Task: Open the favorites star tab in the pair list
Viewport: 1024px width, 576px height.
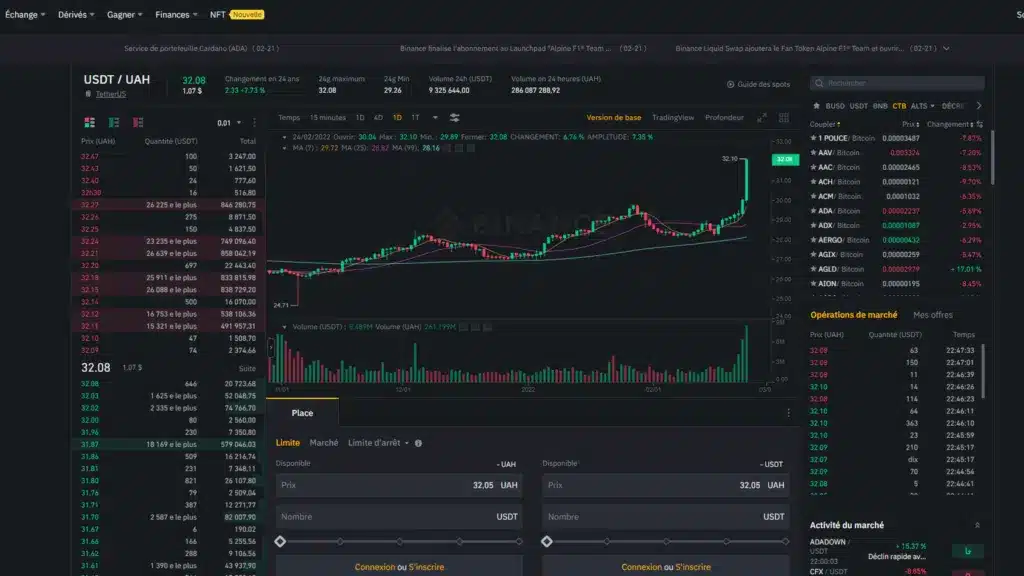Action: coord(816,106)
